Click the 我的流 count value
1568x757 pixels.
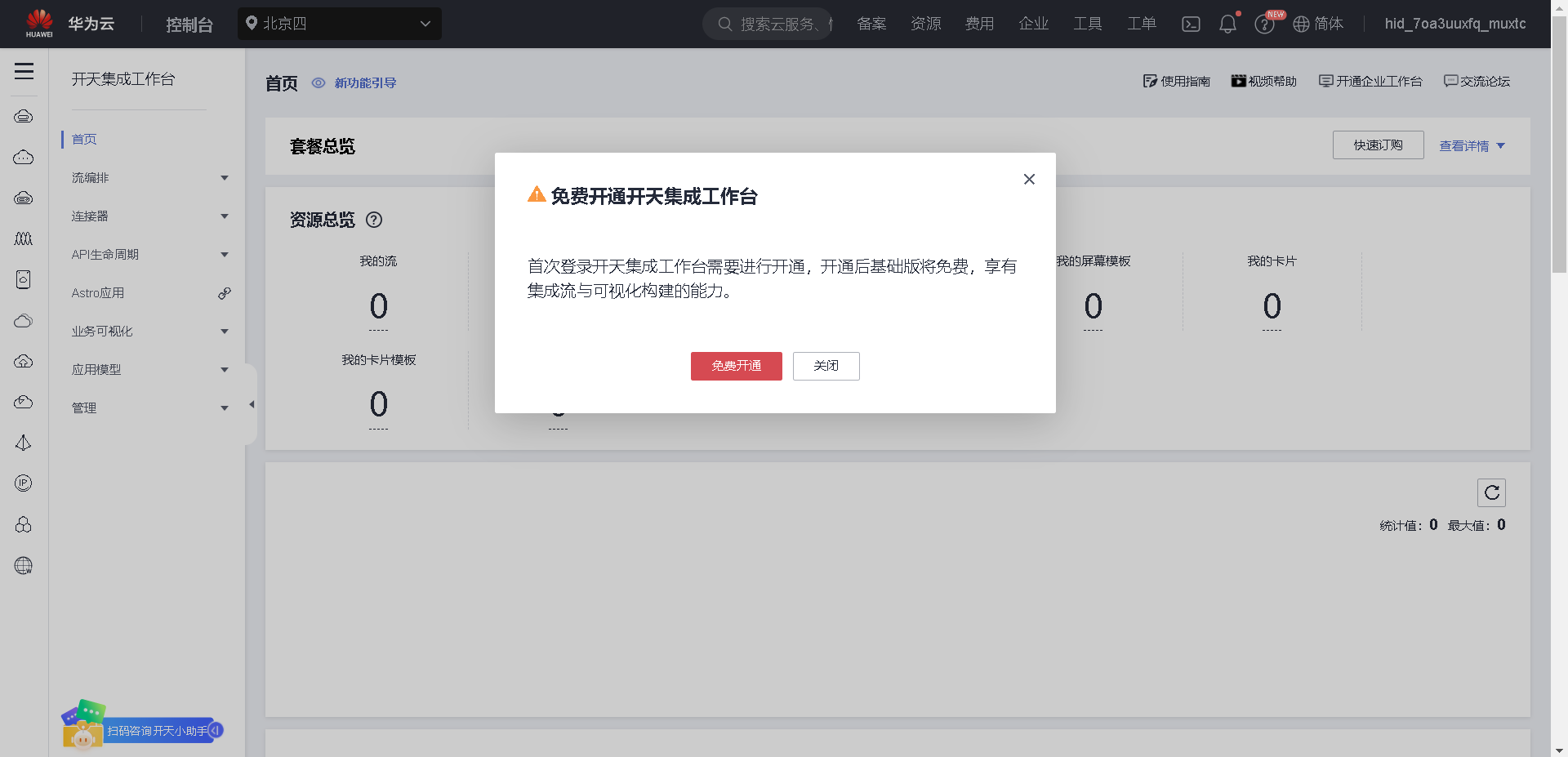379,307
